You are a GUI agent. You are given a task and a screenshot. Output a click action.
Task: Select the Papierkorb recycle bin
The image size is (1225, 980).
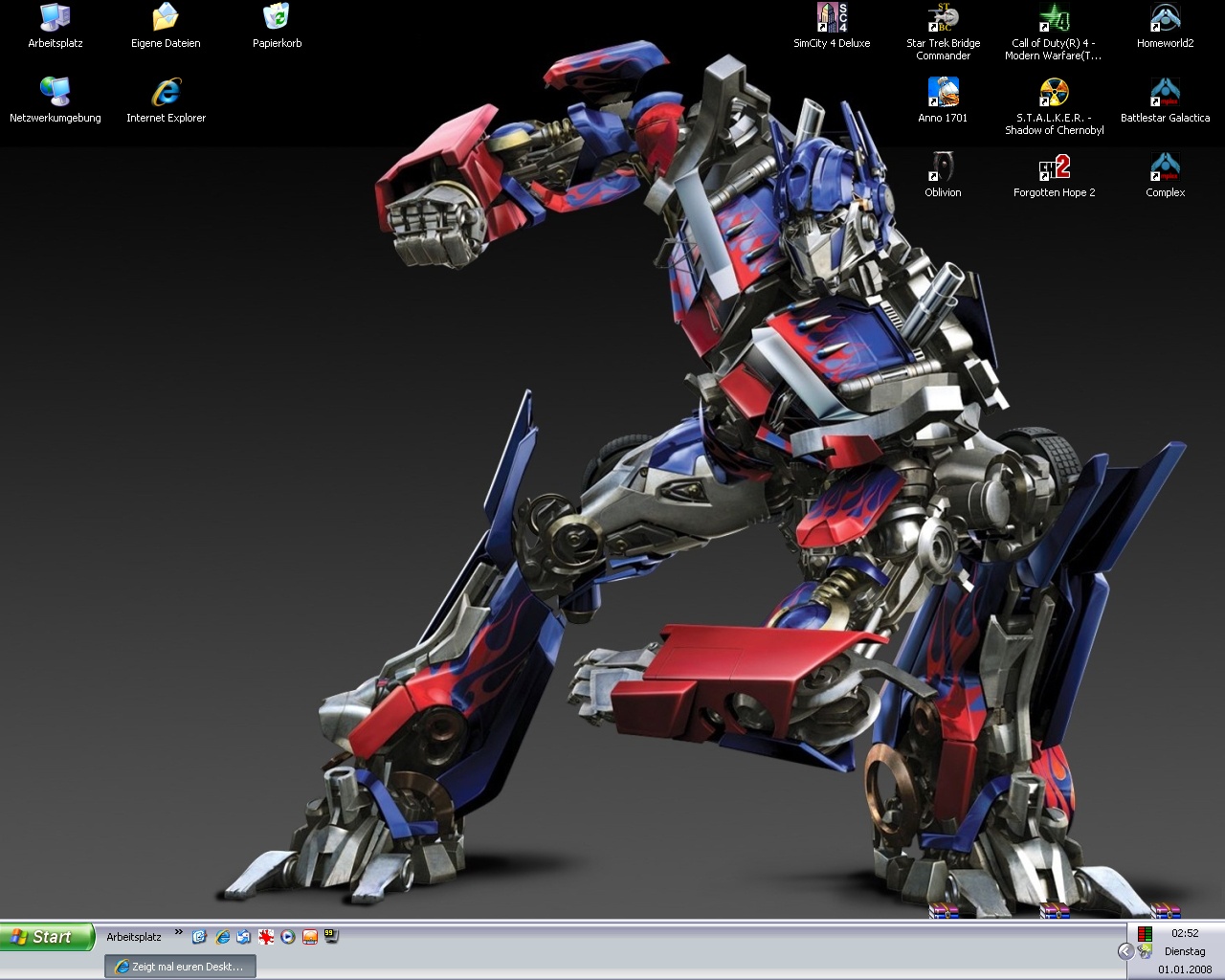click(277, 26)
